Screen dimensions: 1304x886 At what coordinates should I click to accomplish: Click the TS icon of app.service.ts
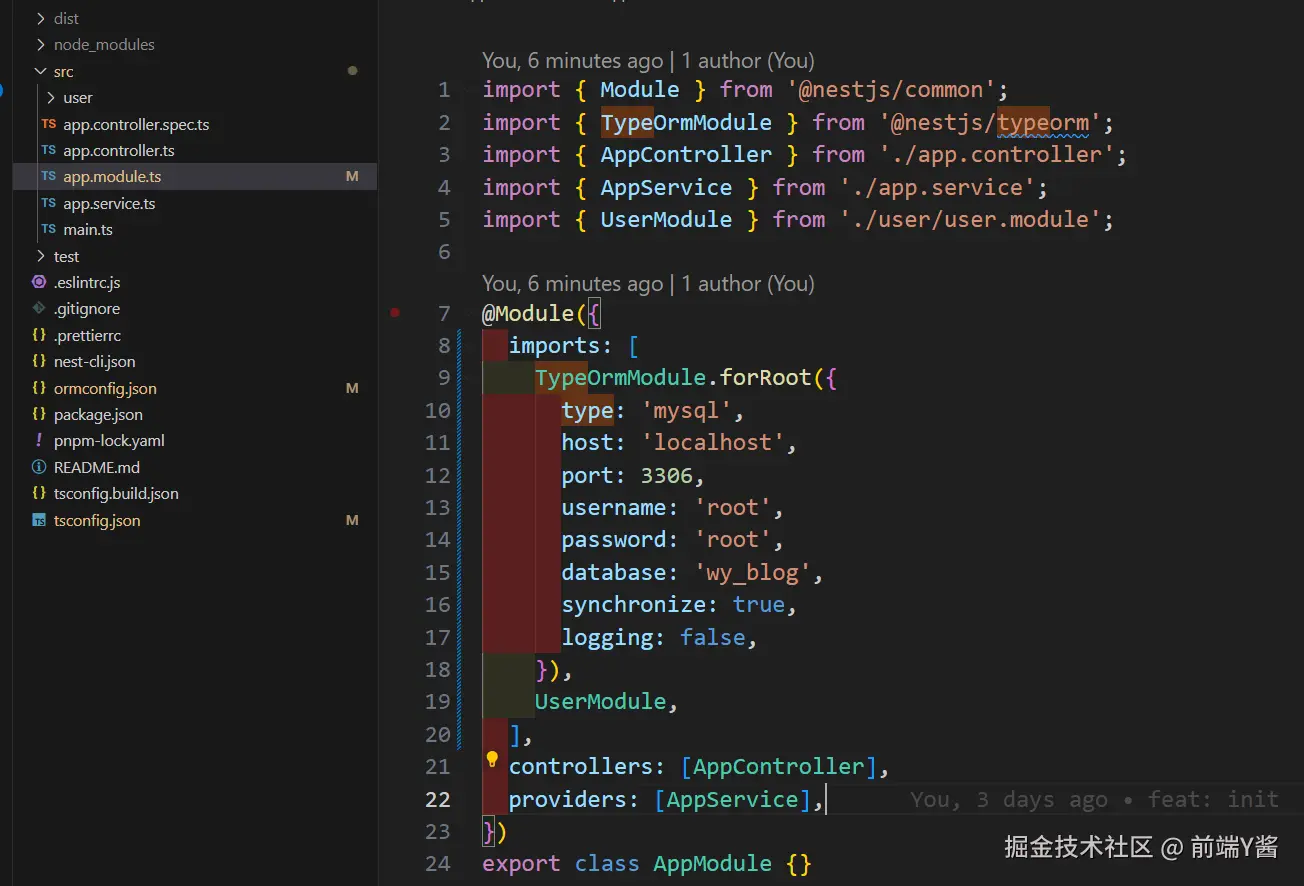[48, 204]
